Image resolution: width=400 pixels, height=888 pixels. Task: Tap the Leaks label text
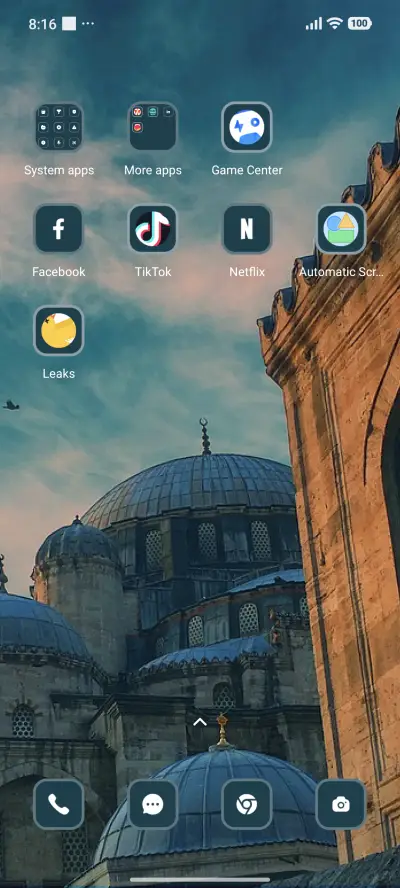click(x=59, y=374)
